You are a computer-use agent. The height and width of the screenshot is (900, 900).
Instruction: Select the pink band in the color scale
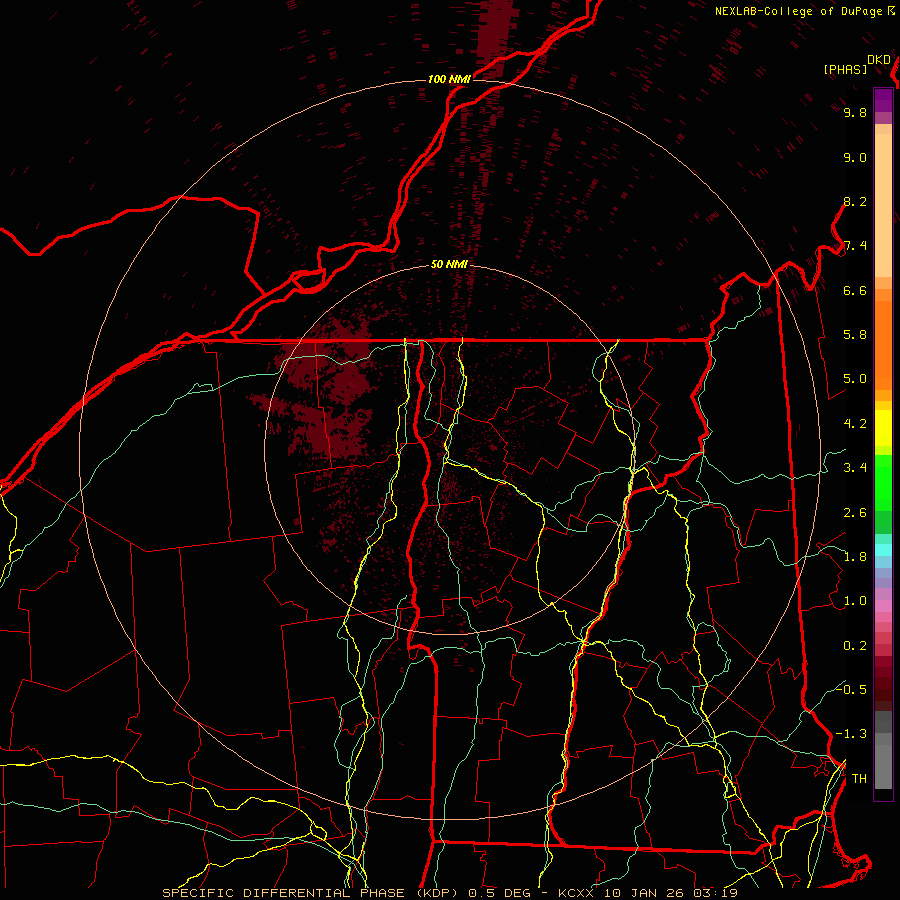point(883,606)
